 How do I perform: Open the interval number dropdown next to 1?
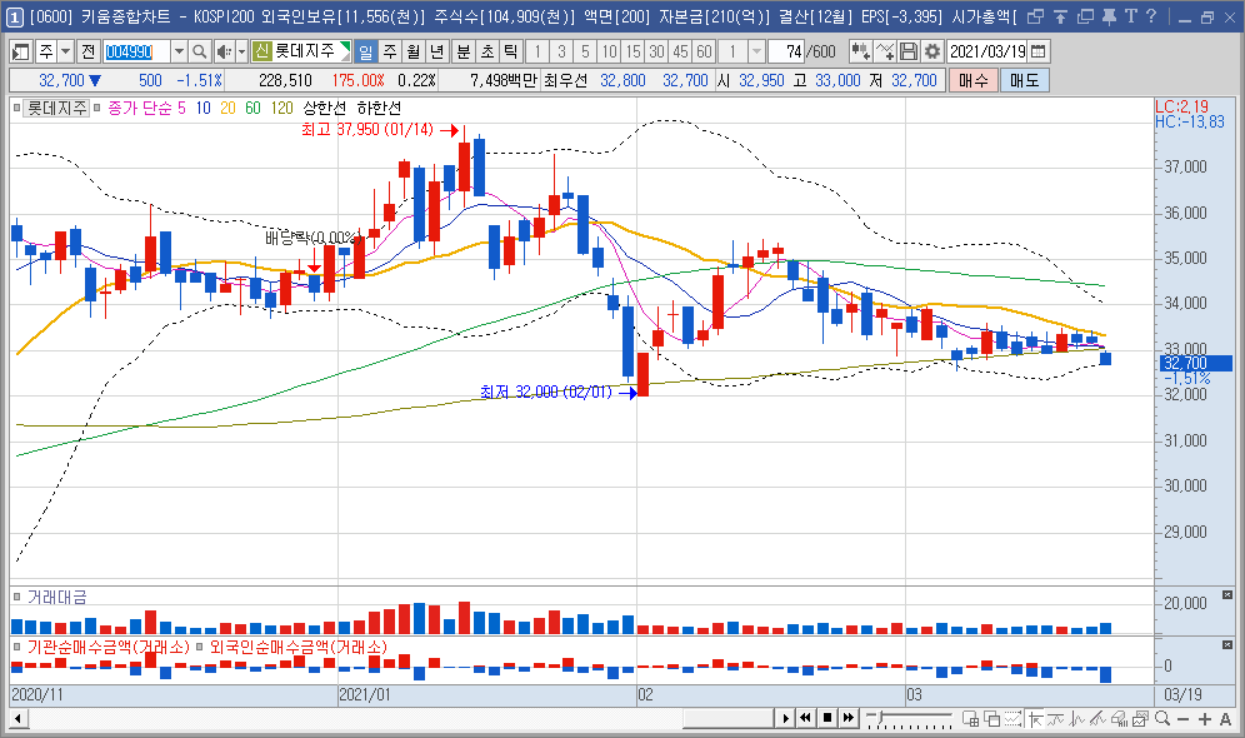click(x=757, y=52)
